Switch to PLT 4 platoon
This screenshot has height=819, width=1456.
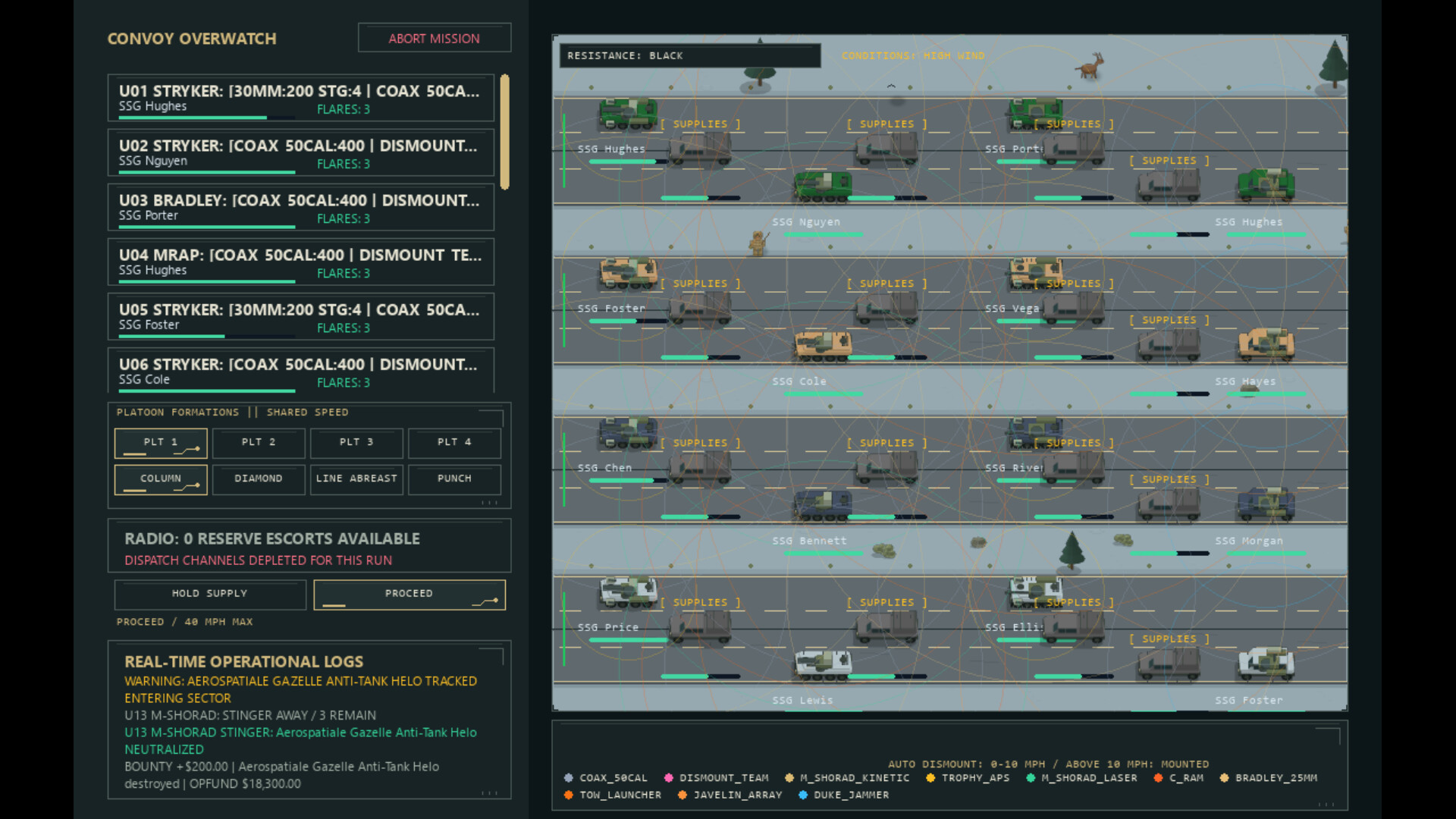454,443
